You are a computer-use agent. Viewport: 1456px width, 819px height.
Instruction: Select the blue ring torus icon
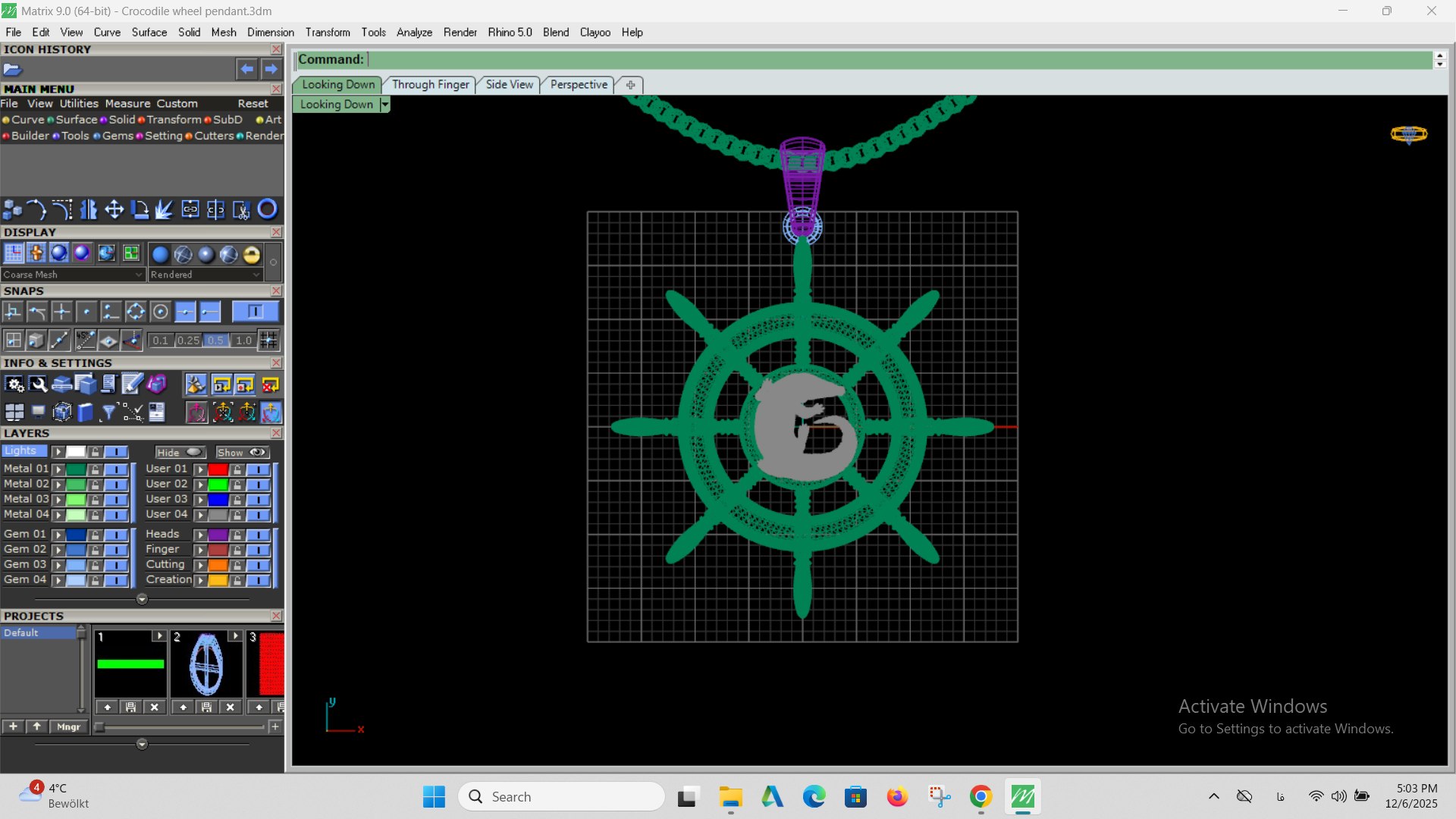pyautogui.click(x=267, y=209)
